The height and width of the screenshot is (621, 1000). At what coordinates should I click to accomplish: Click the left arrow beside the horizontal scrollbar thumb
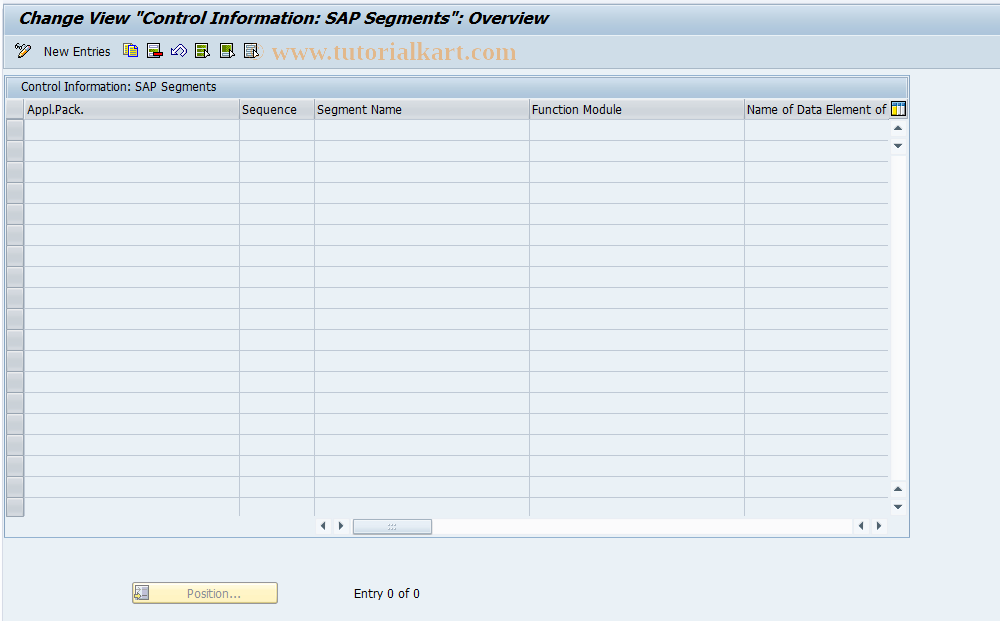pos(323,526)
